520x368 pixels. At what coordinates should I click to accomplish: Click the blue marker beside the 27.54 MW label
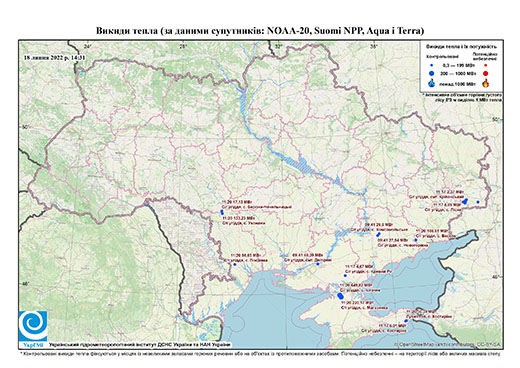(x=416, y=240)
